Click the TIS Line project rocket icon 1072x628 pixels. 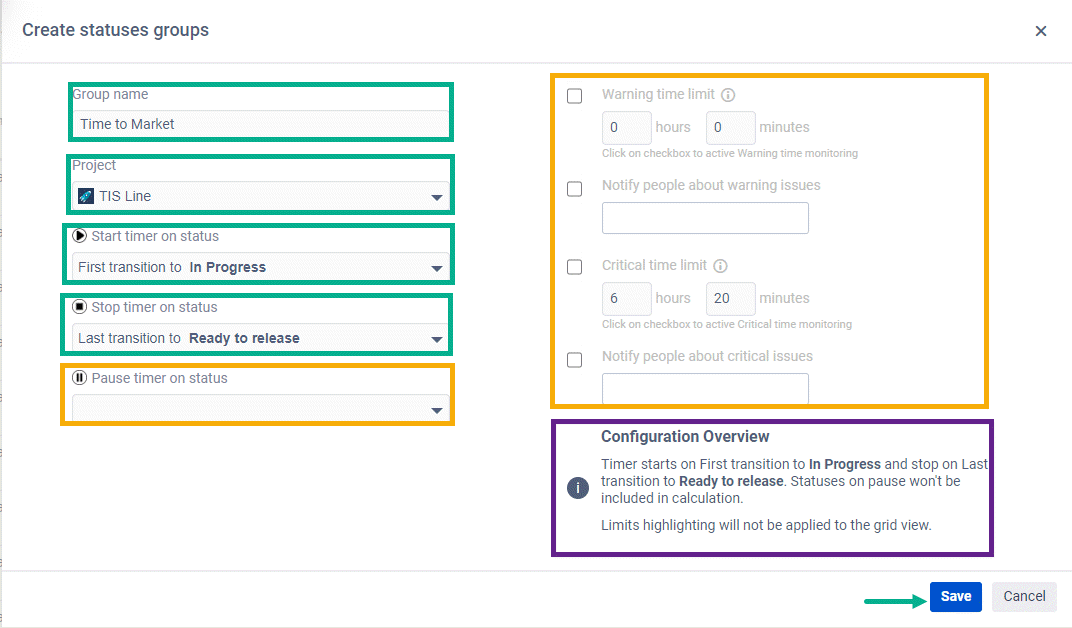[86, 196]
